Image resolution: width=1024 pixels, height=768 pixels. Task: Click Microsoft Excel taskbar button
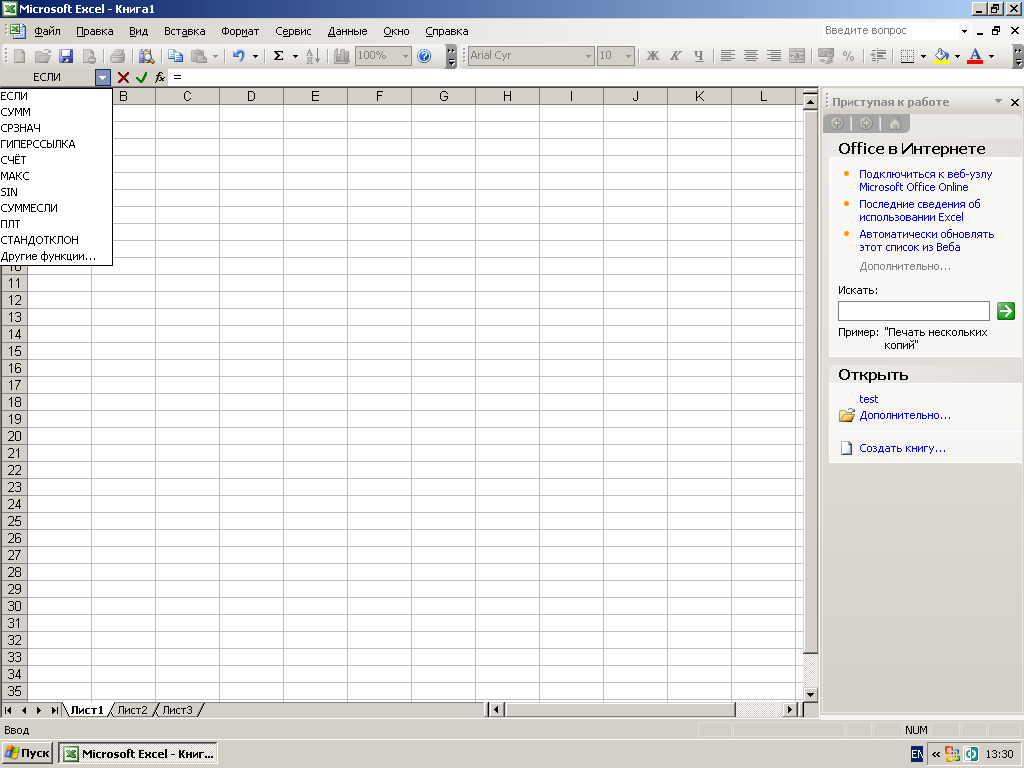138,753
